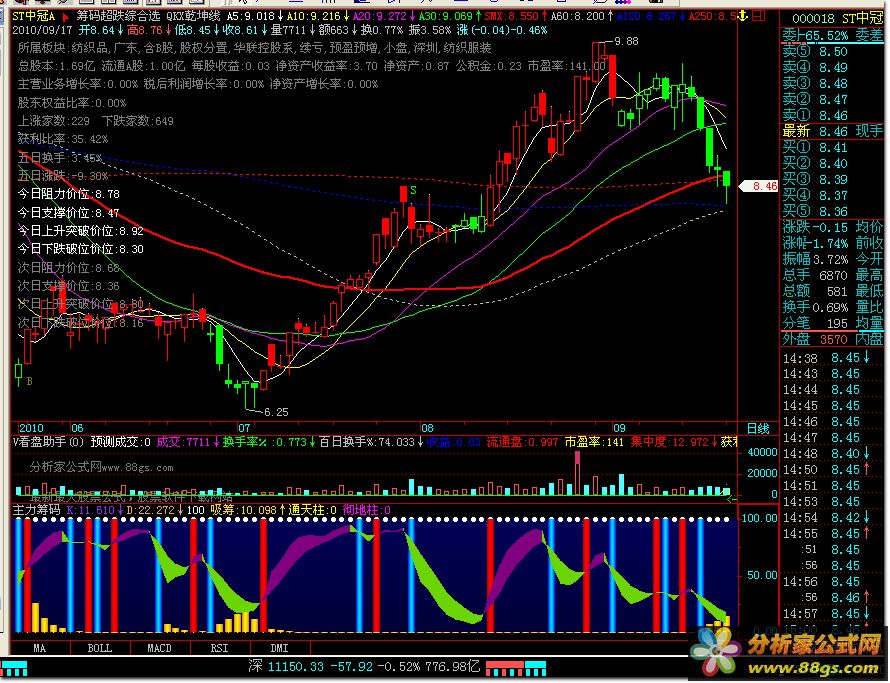Click the 最新 8.46 latest price row
The height and width of the screenshot is (683, 890).
(x=833, y=131)
